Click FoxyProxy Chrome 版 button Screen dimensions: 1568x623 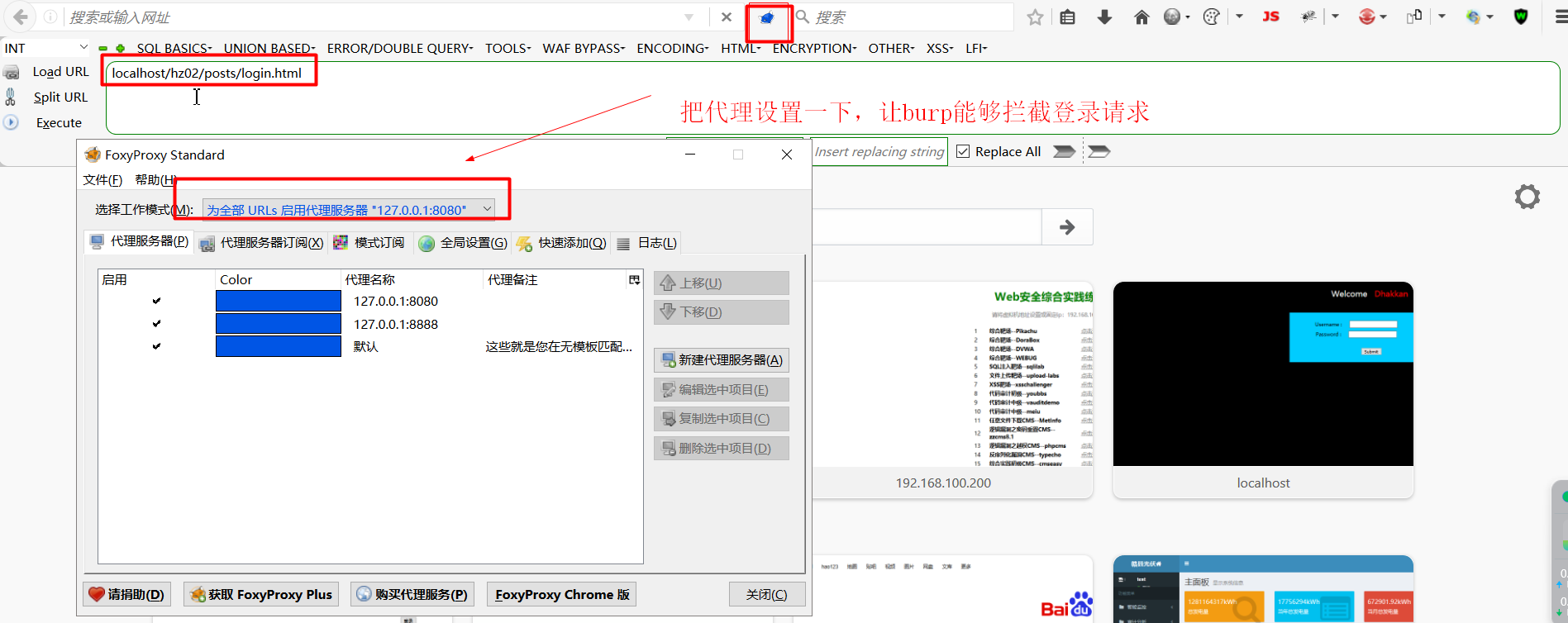562,594
